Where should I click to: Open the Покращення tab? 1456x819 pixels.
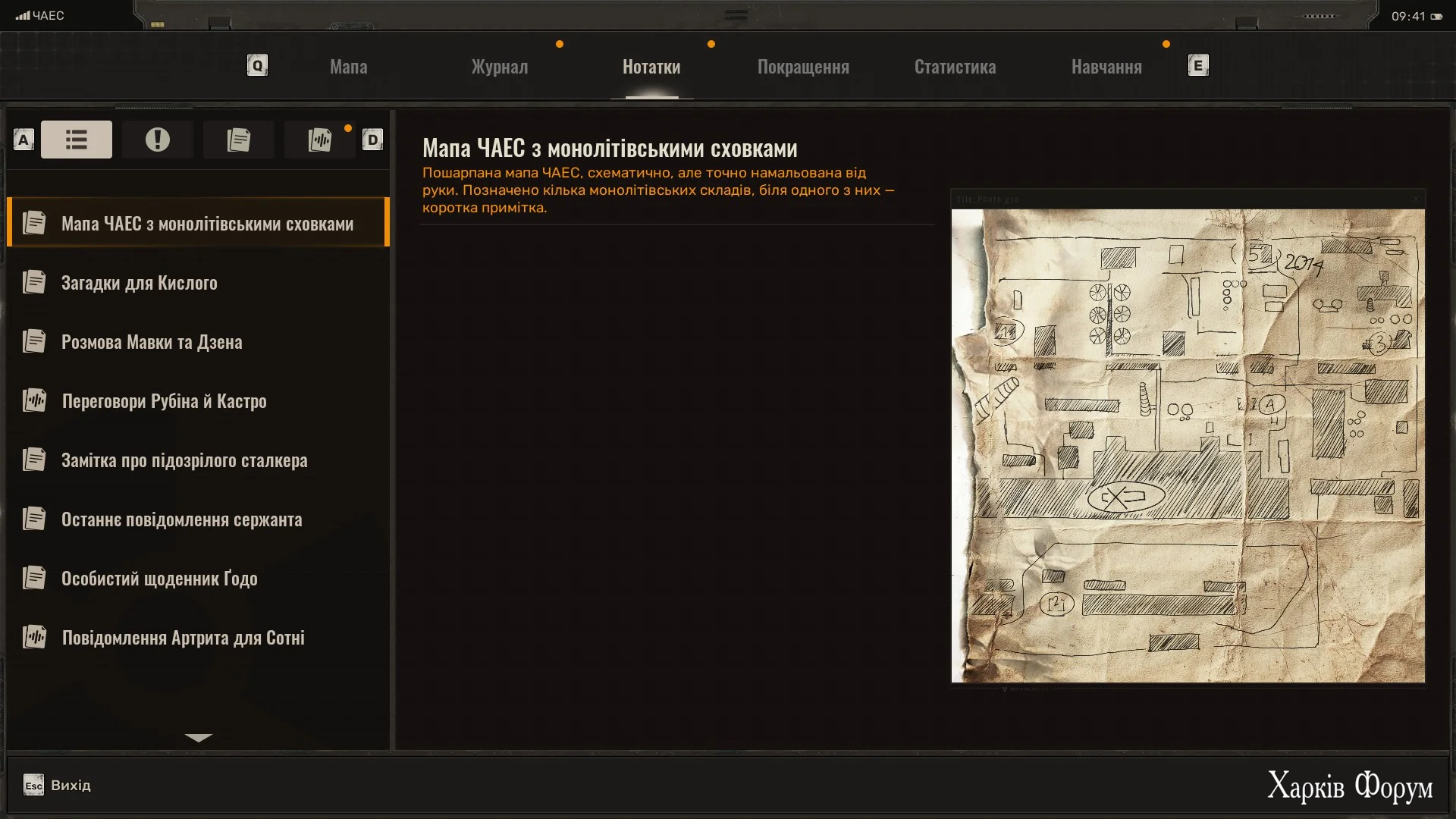(803, 67)
